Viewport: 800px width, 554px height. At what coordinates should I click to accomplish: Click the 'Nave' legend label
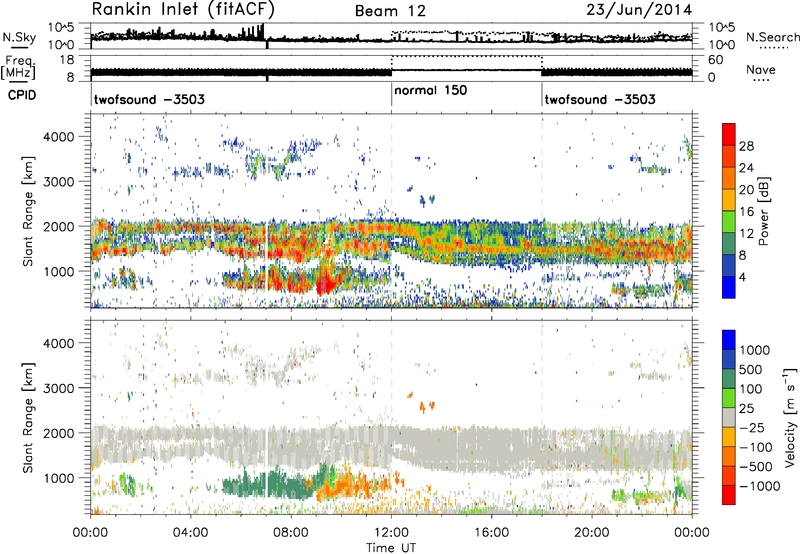point(760,70)
